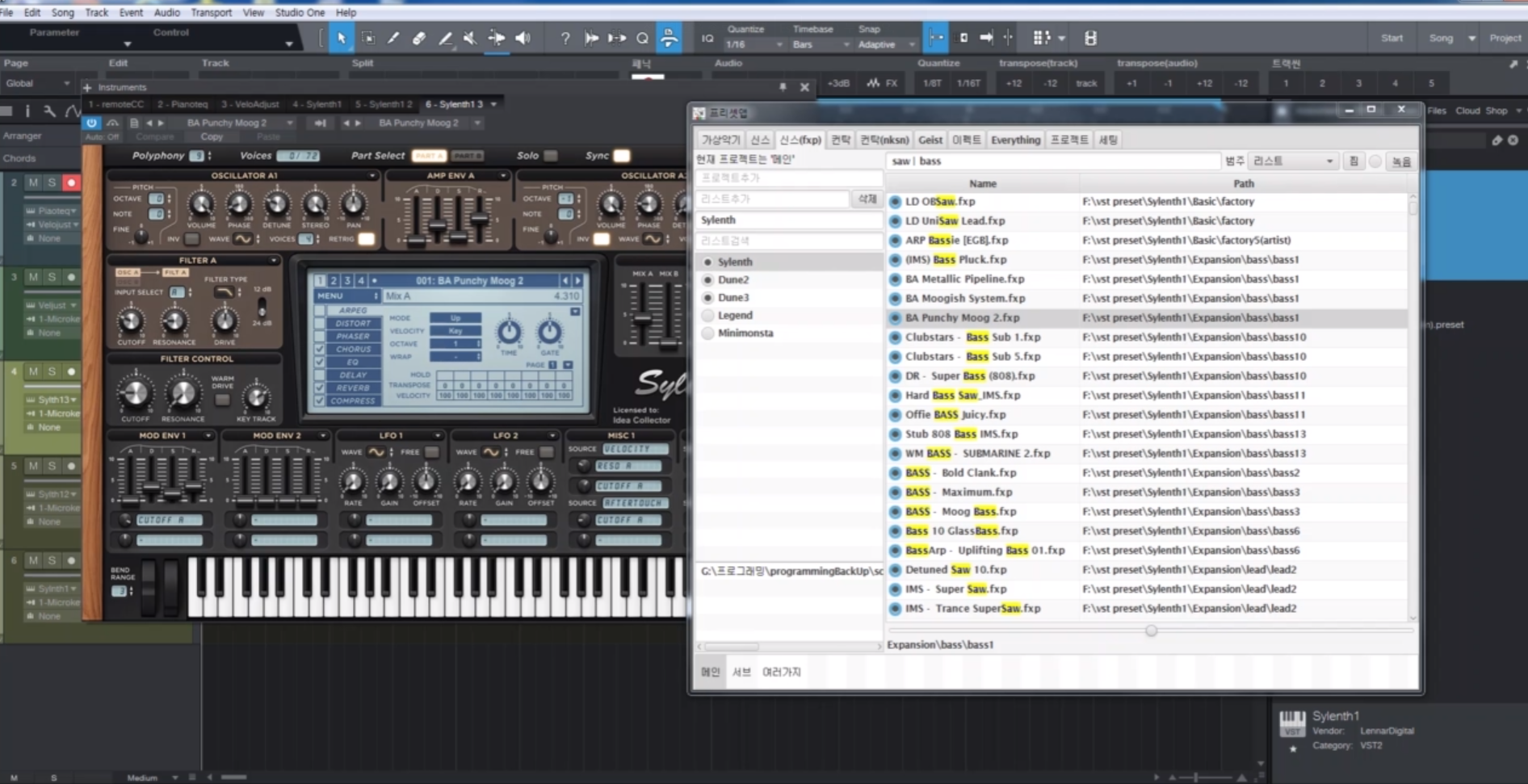
Task: Click the 1/8T quantize button
Action: point(932,82)
